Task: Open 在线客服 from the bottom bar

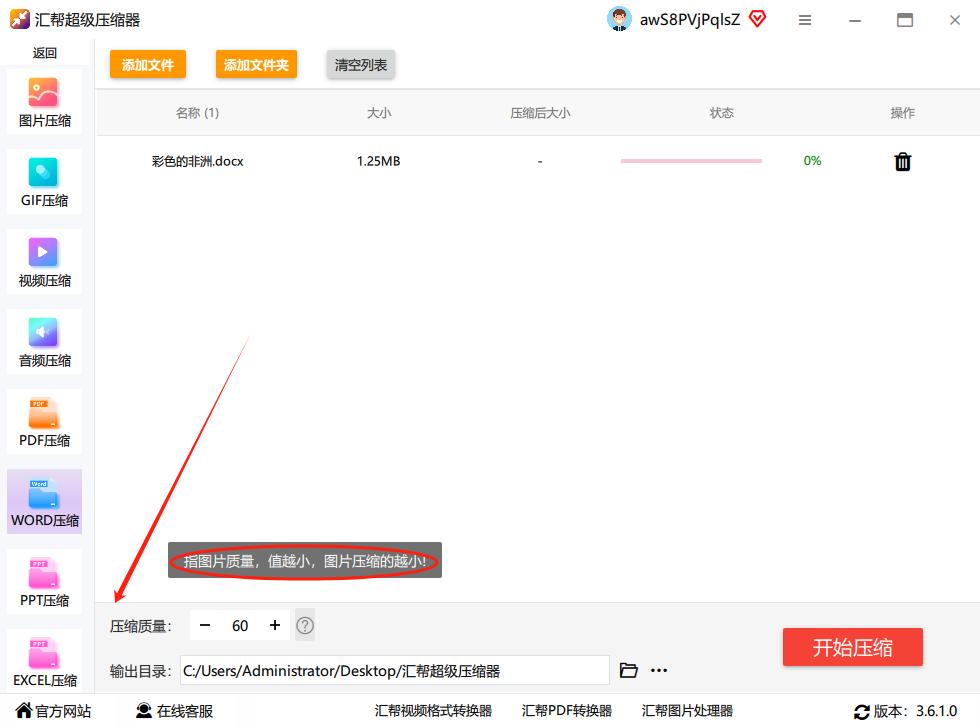Action: point(182,712)
